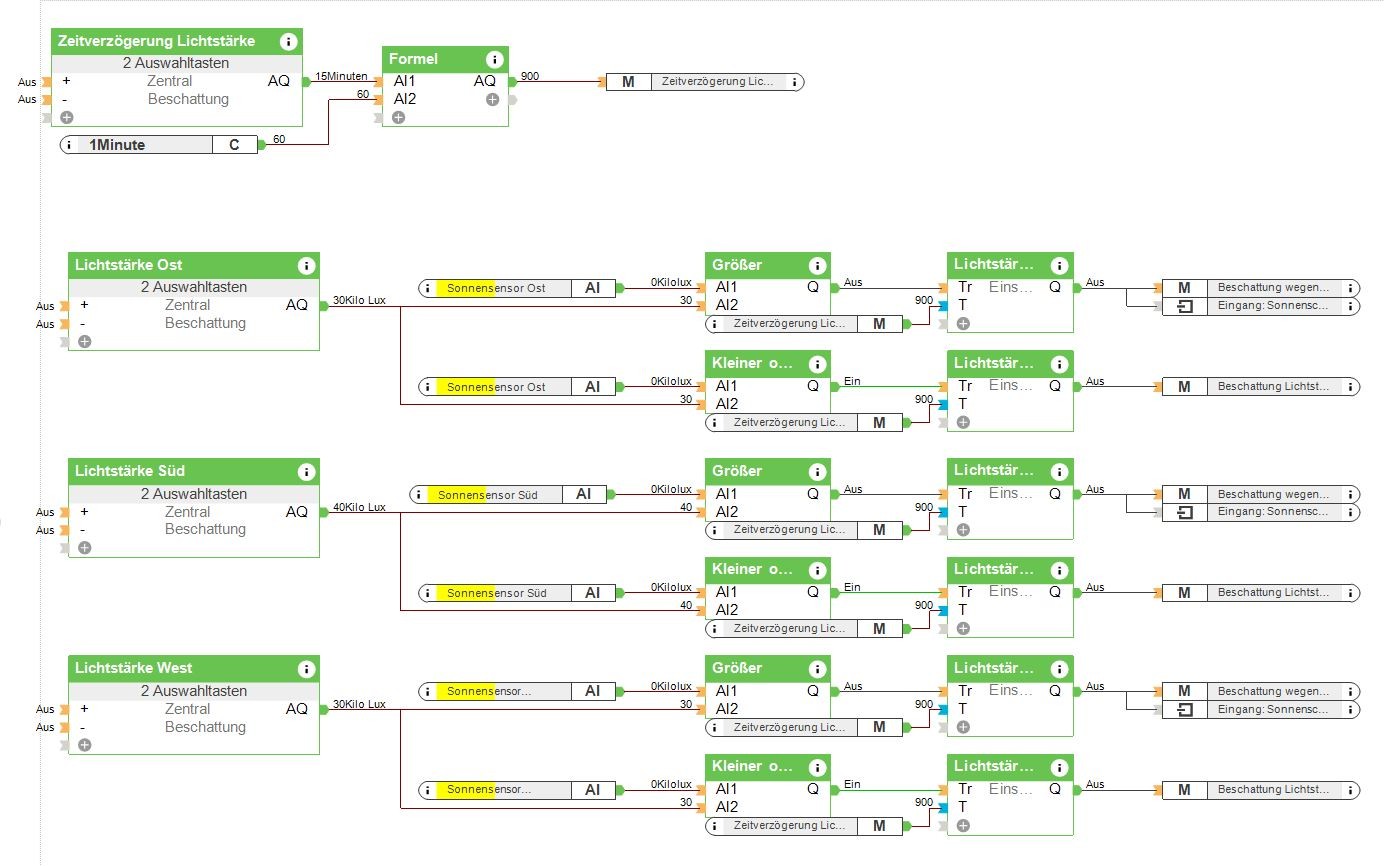Open info icon of Größer block for Ost

817,266
